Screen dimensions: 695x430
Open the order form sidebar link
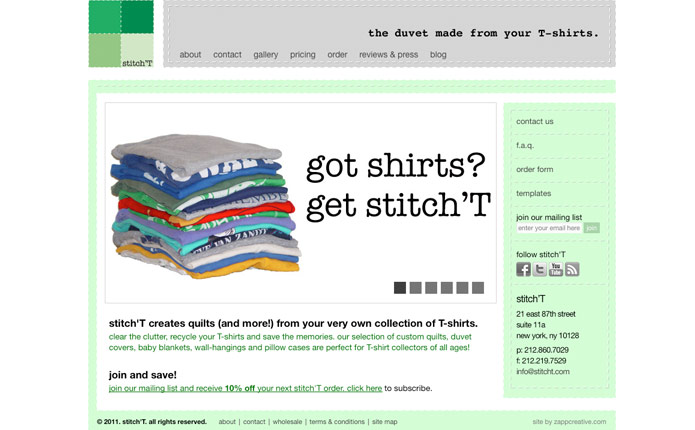point(535,169)
